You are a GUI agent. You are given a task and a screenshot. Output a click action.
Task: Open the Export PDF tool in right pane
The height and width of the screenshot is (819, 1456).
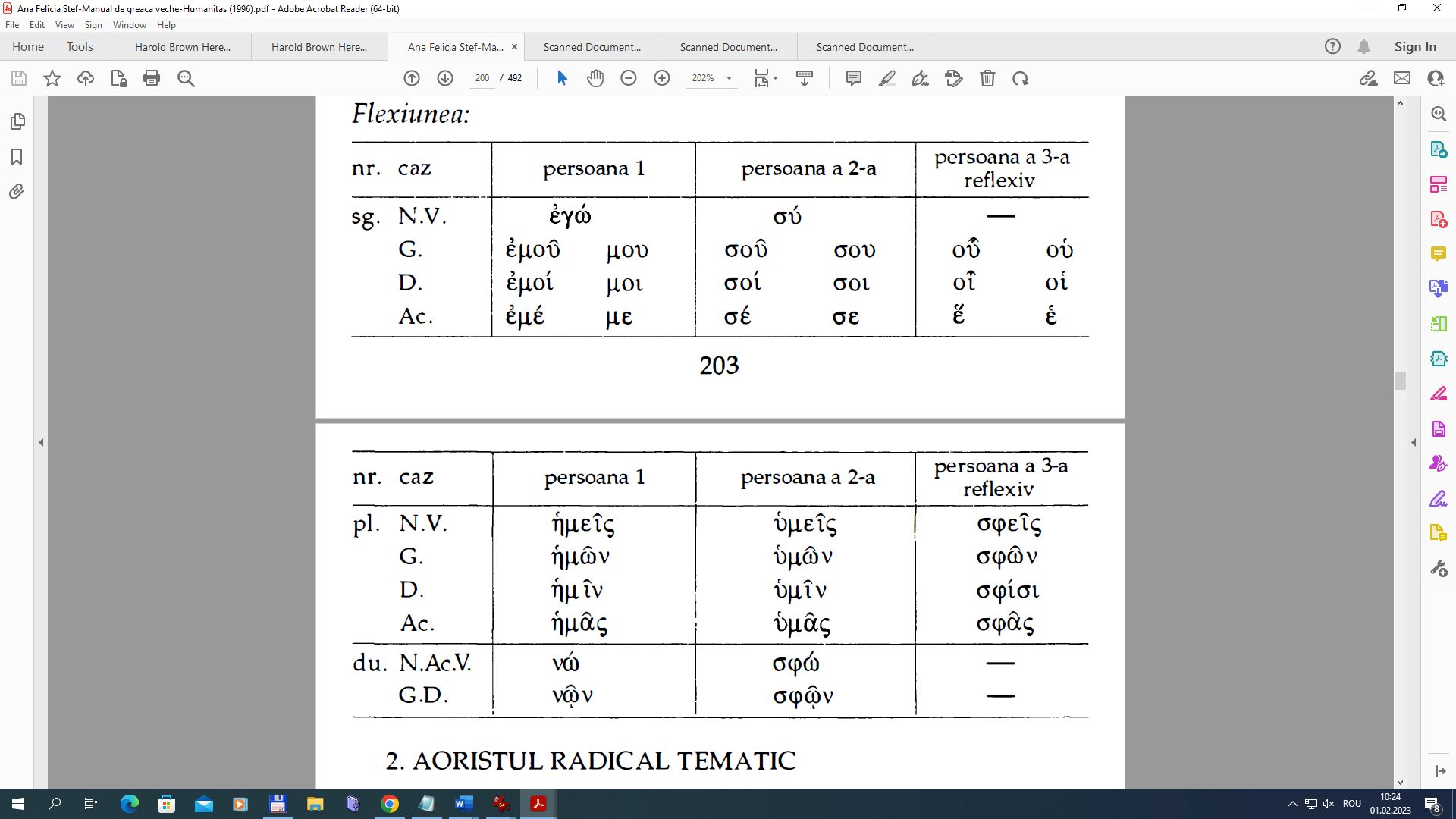1439,149
